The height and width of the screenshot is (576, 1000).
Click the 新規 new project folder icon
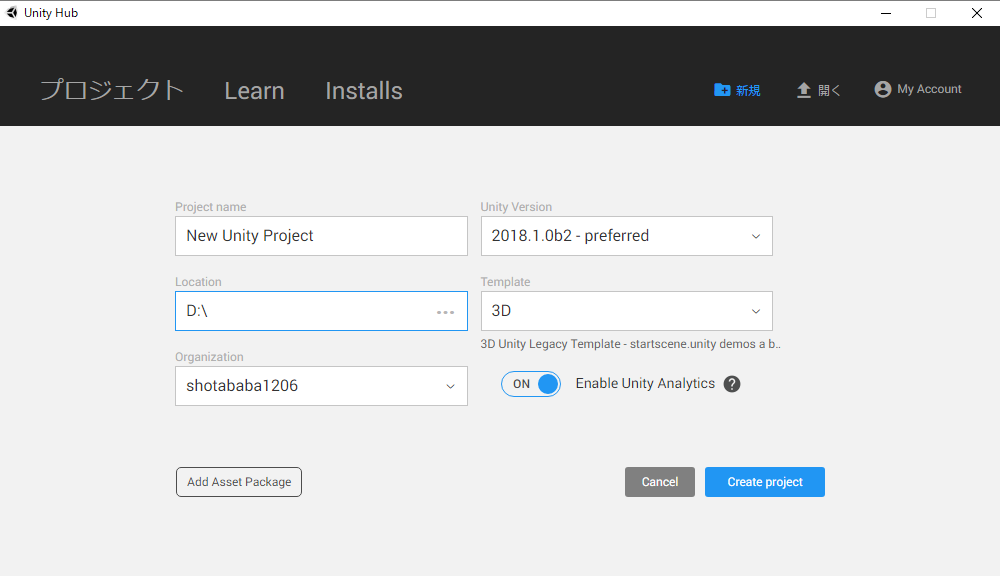pos(722,90)
